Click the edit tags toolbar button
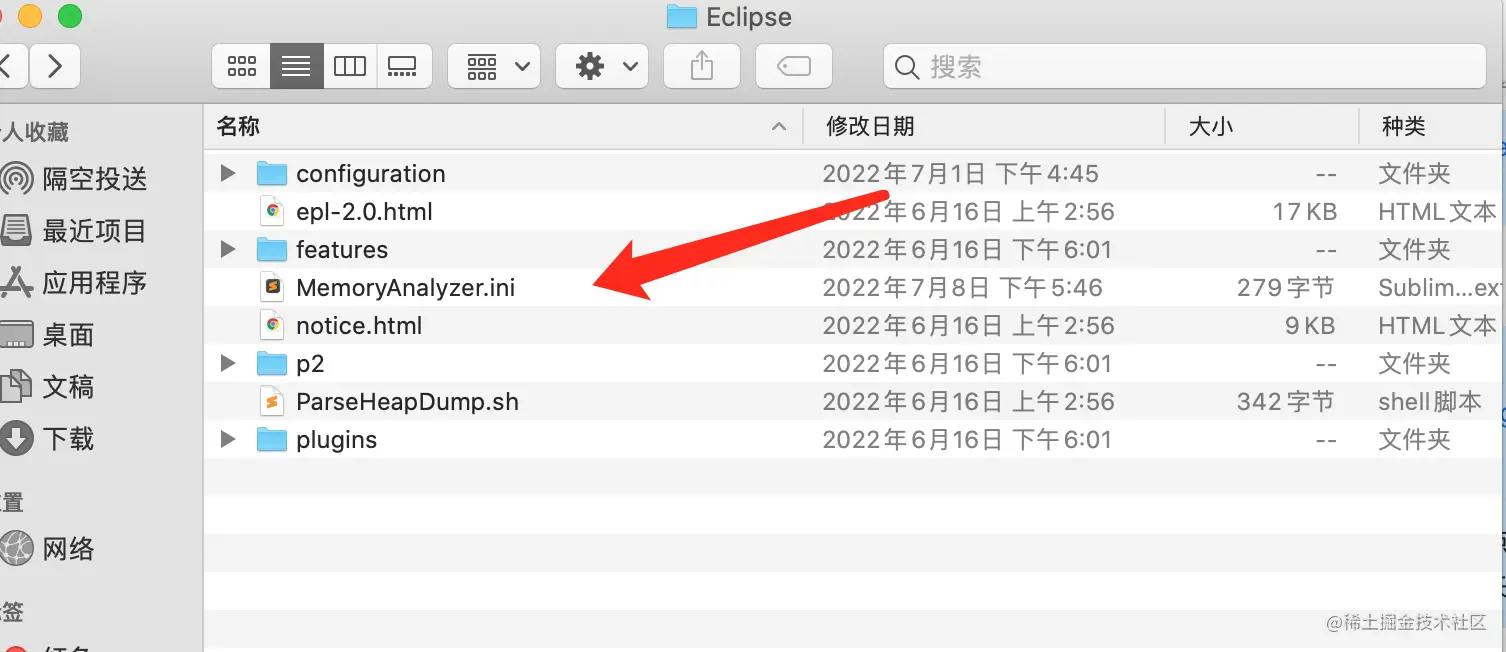The width and height of the screenshot is (1506, 652). [x=794, y=67]
